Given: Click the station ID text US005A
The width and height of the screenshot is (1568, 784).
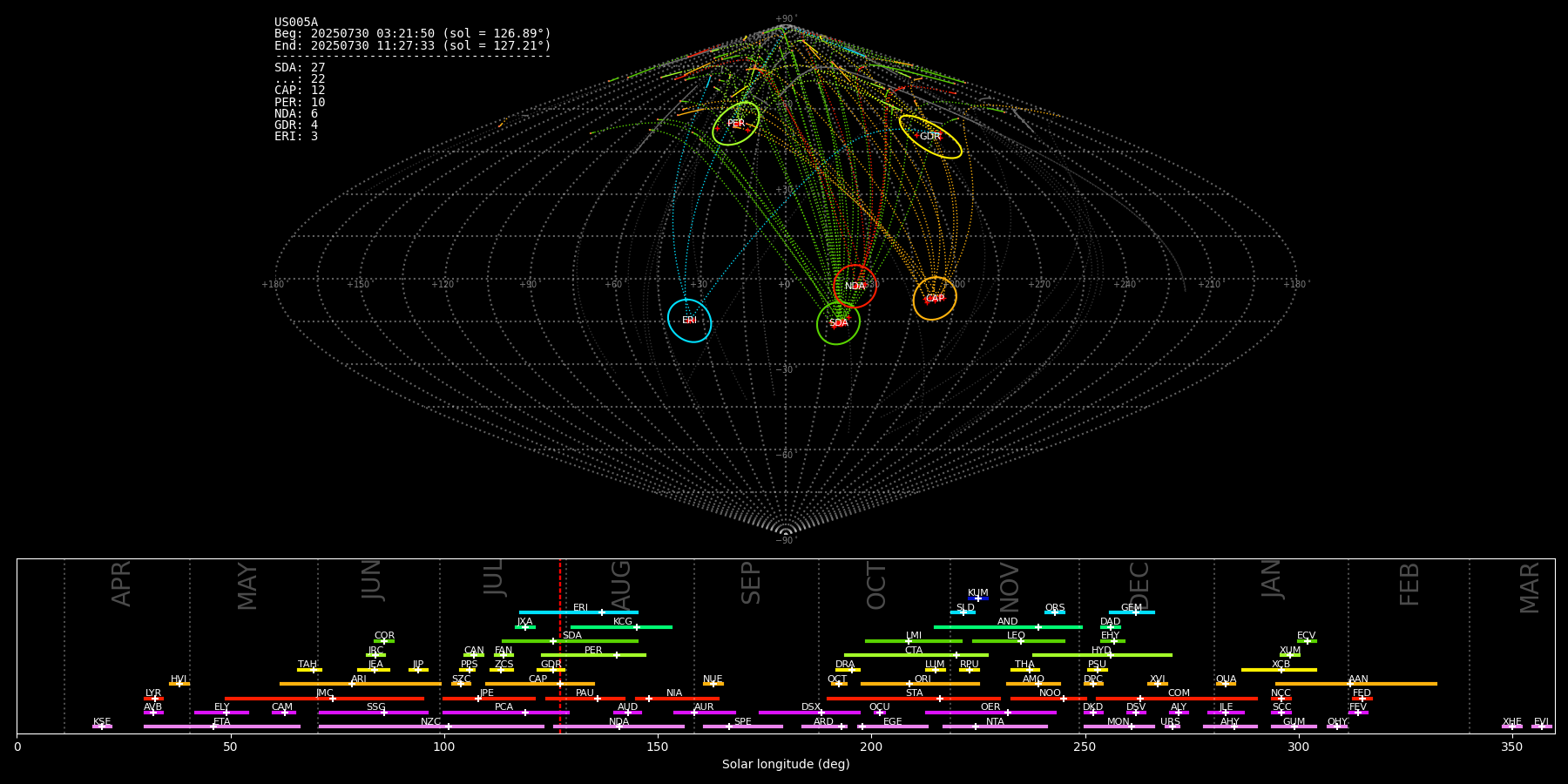Looking at the screenshot, I should coord(296,23).
